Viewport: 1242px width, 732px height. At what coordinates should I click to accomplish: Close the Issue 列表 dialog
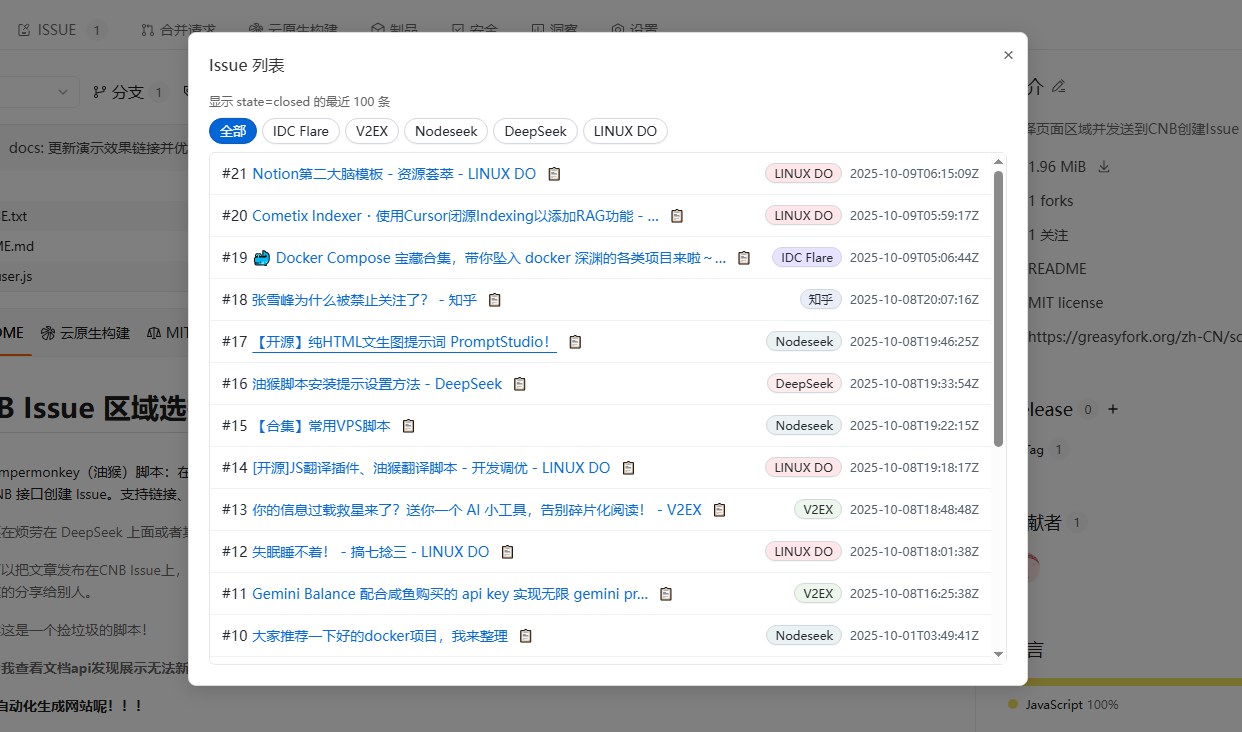point(1008,55)
